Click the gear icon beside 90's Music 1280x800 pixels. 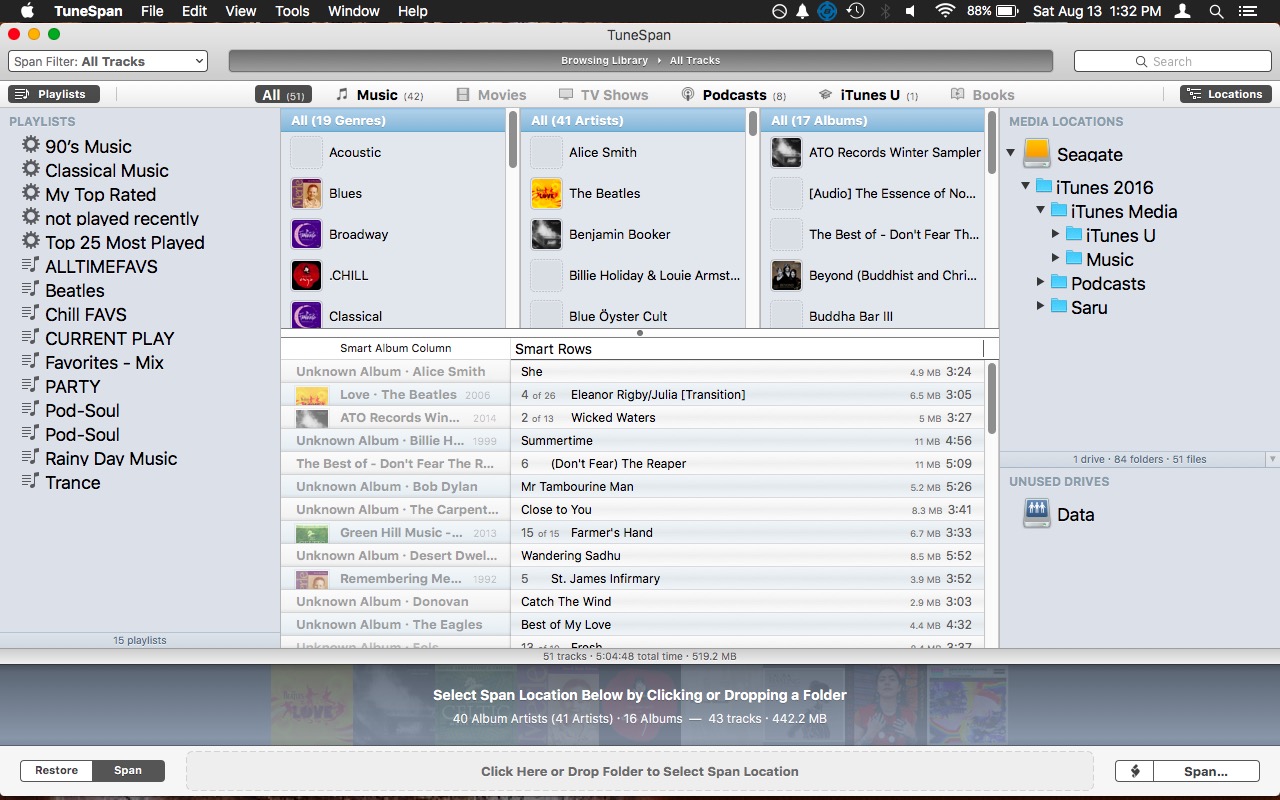(31, 146)
